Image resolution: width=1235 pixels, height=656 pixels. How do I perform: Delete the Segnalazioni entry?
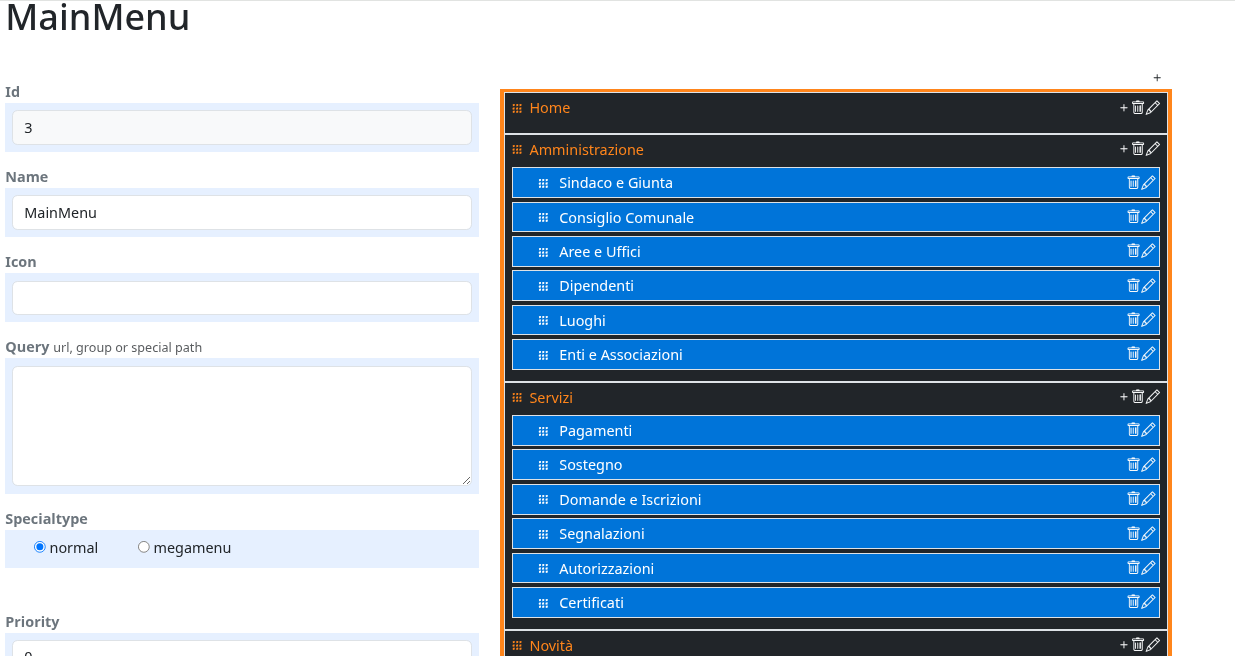(1134, 533)
